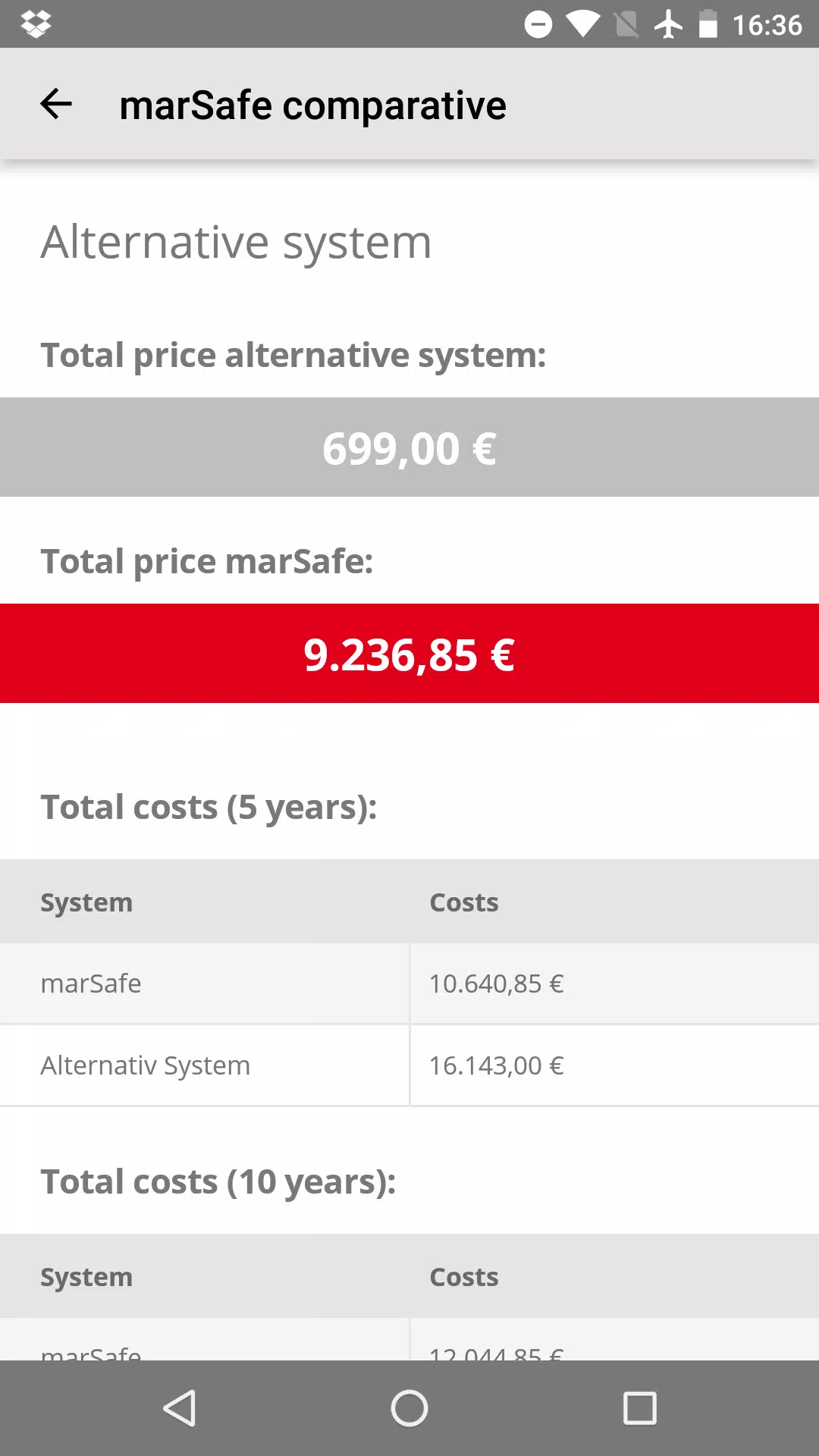
Task: Tap the airplane mode status icon
Action: coord(668,24)
